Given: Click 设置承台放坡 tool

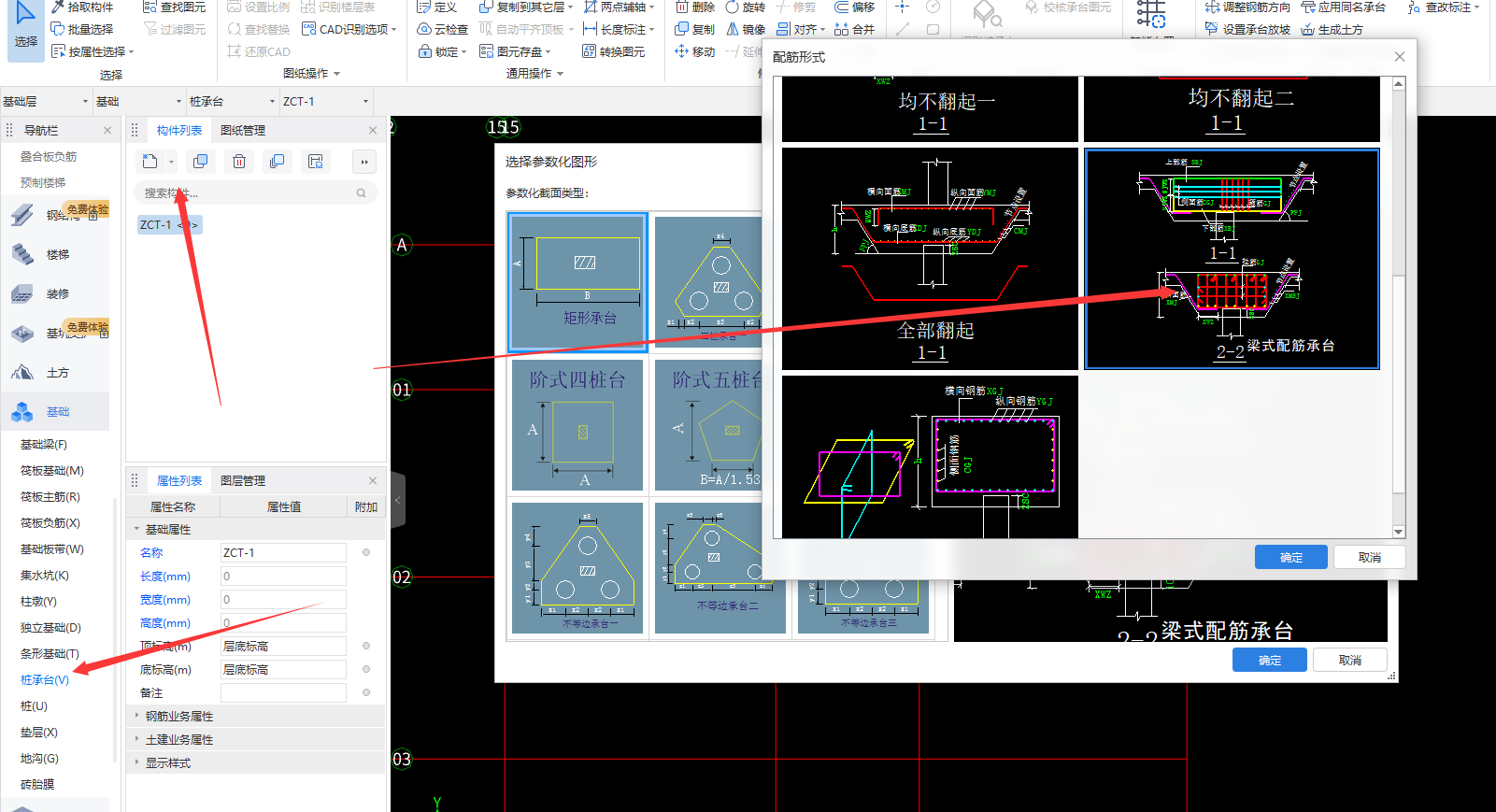Looking at the screenshot, I should (1247, 29).
